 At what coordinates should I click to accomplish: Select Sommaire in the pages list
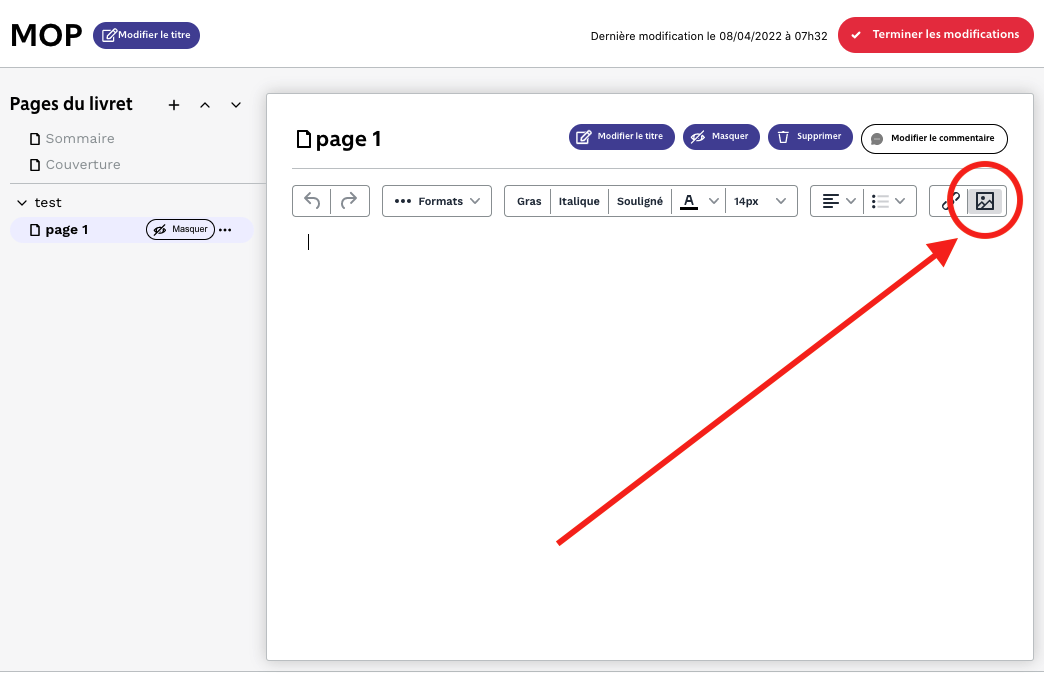79,139
